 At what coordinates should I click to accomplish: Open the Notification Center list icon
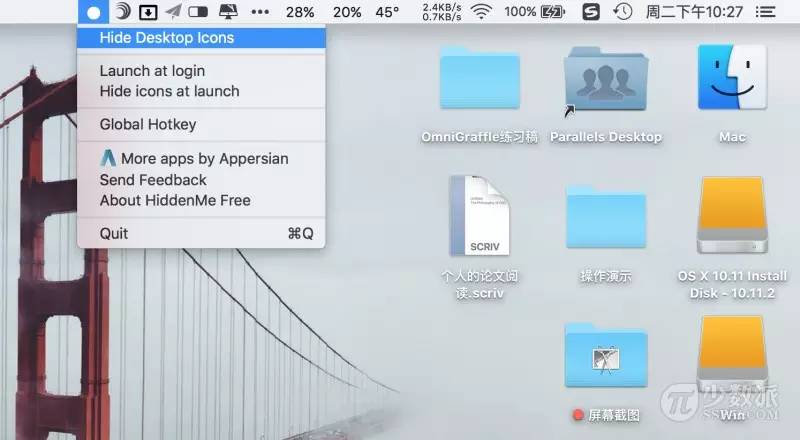[766, 12]
